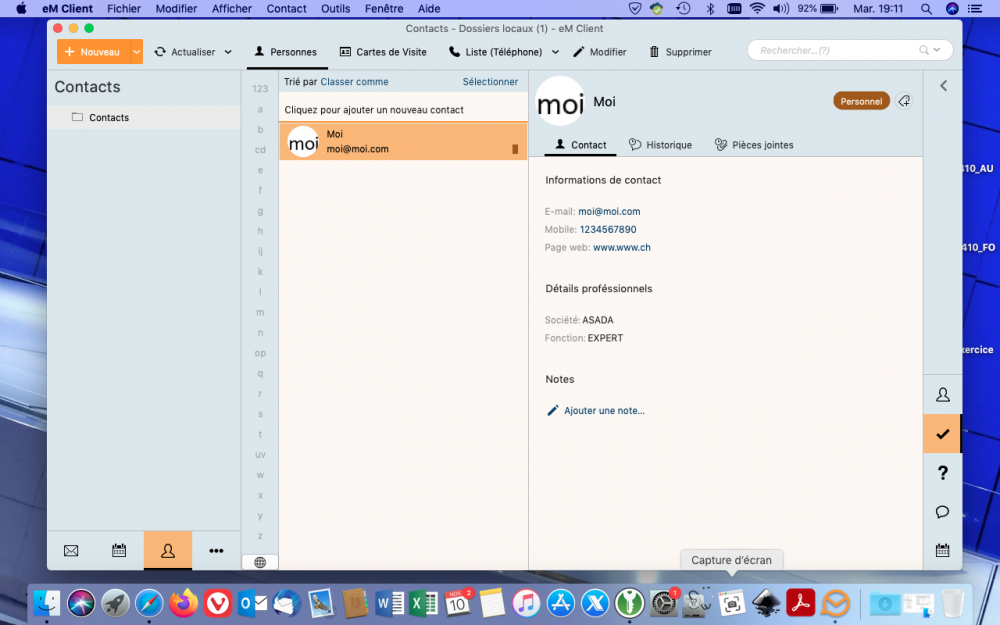Switch view to Personnes
The image size is (1000, 625).
point(286,52)
